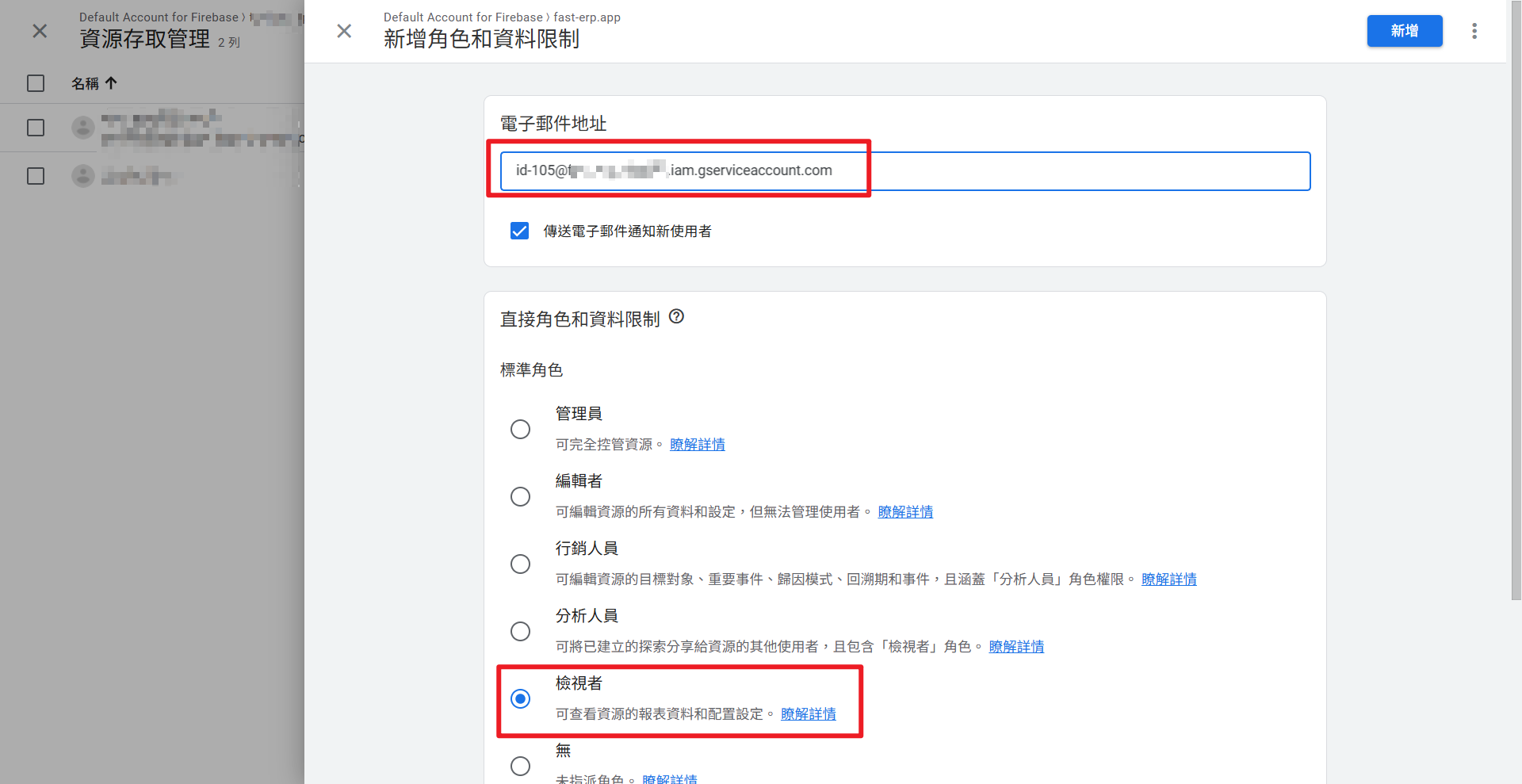
Task: Click the service account email input field
Action: [x=872, y=170]
